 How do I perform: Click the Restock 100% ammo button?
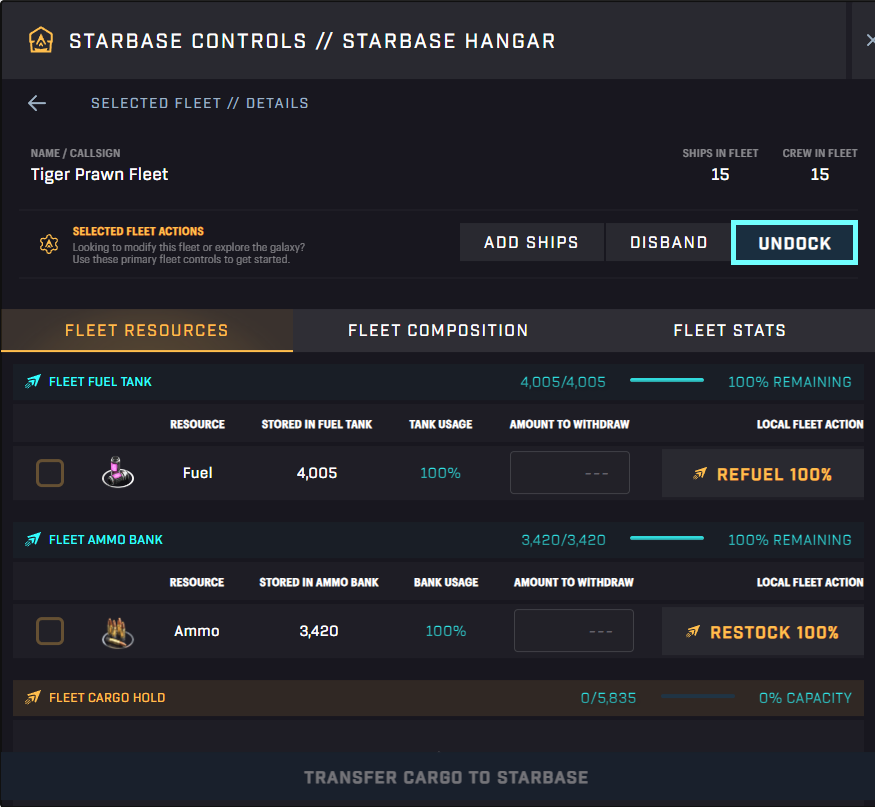762,631
